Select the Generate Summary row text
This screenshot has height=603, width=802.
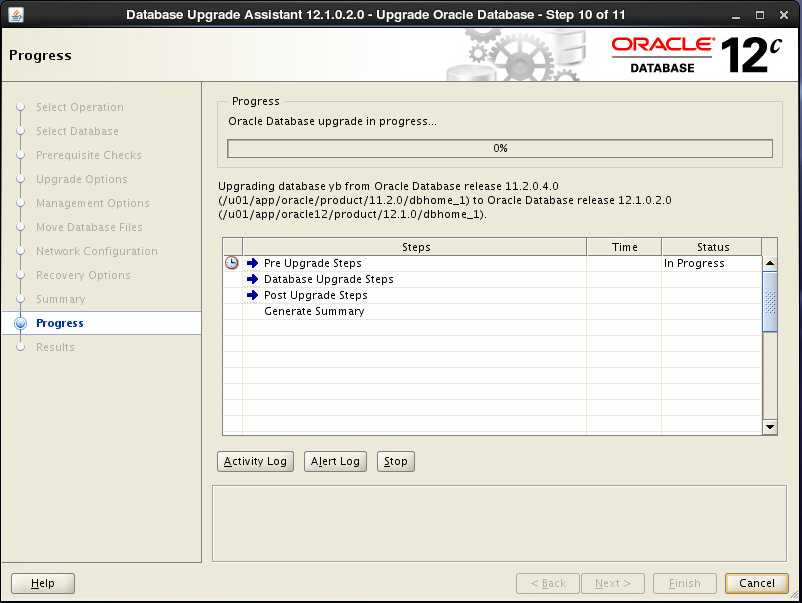click(314, 311)
